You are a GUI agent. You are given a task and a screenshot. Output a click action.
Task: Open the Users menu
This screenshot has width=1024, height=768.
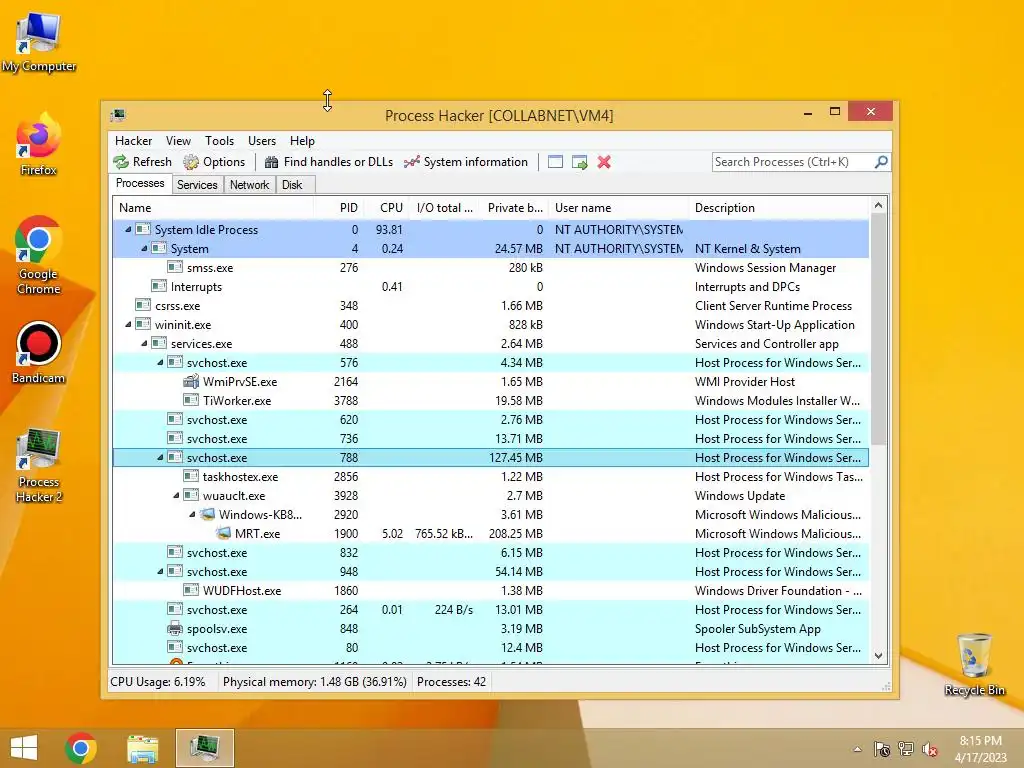click(262, 140)
